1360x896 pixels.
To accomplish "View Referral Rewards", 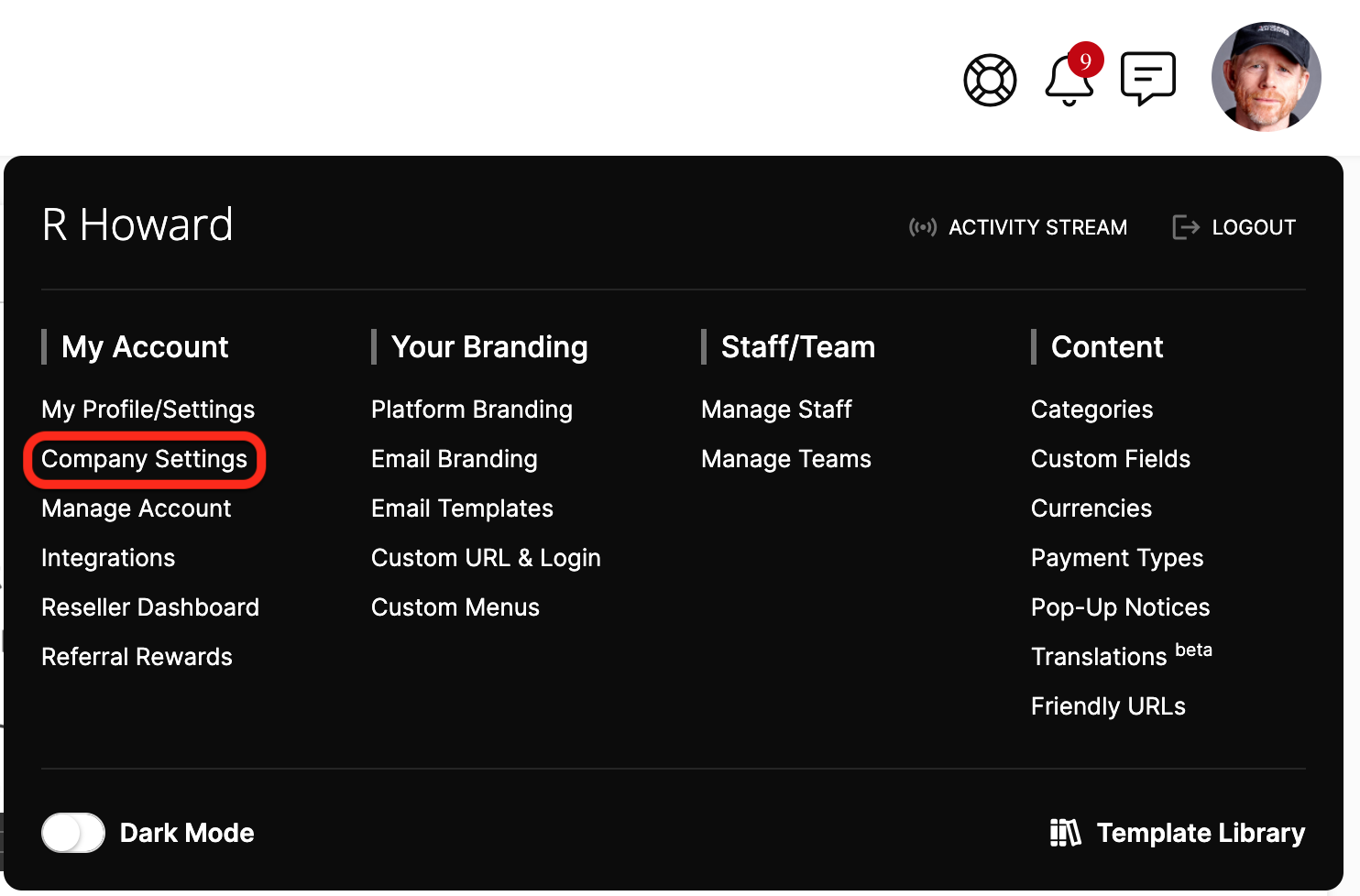I will [137, 657].
